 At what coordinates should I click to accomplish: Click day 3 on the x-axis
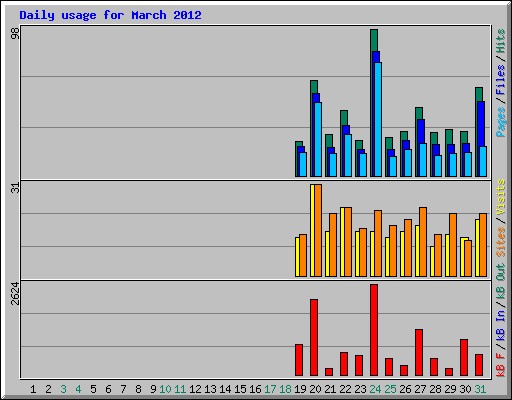tap(63, 389)
